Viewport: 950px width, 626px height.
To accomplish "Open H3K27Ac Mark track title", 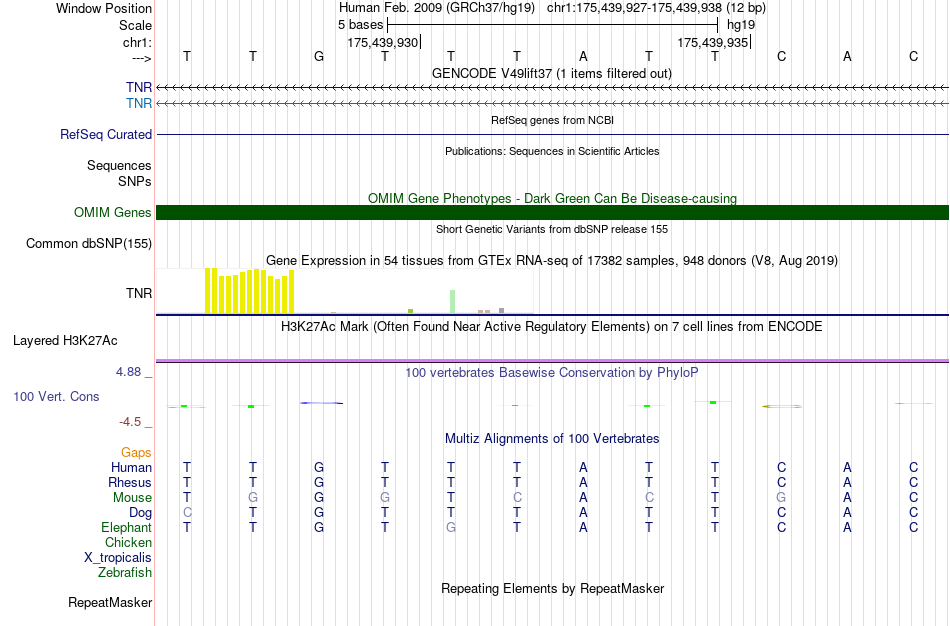I will [x=552, y=327].
